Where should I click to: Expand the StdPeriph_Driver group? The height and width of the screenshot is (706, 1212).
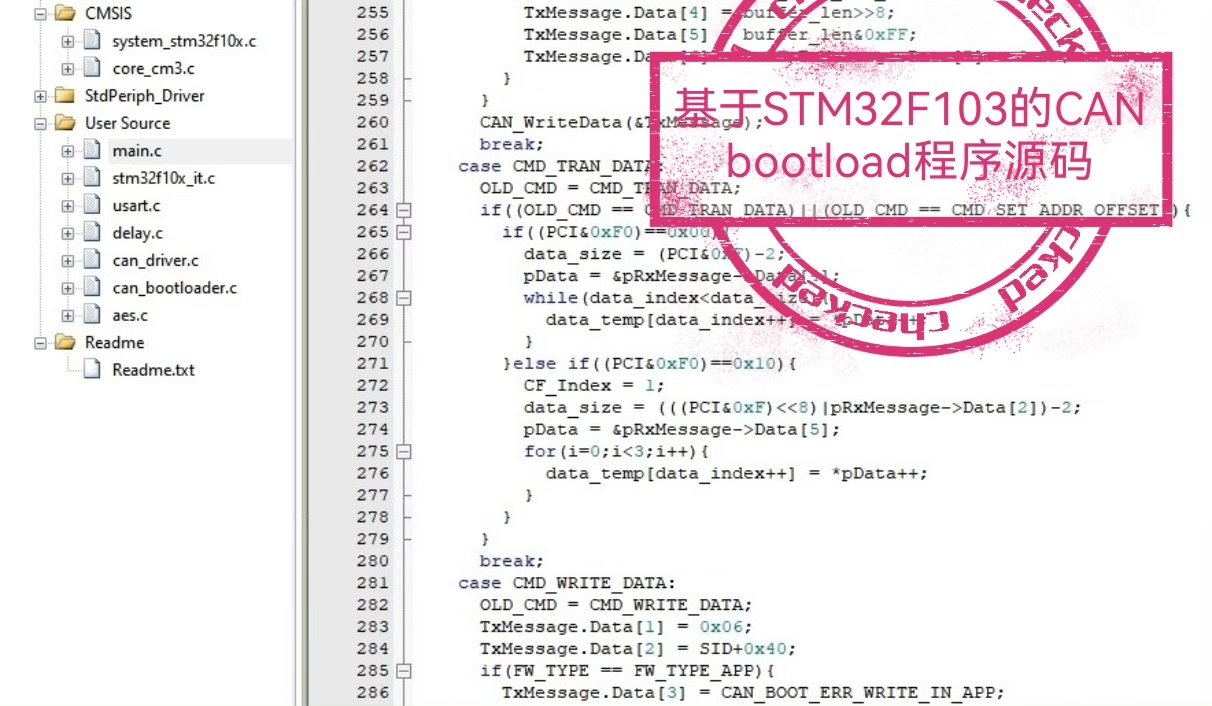41,96
